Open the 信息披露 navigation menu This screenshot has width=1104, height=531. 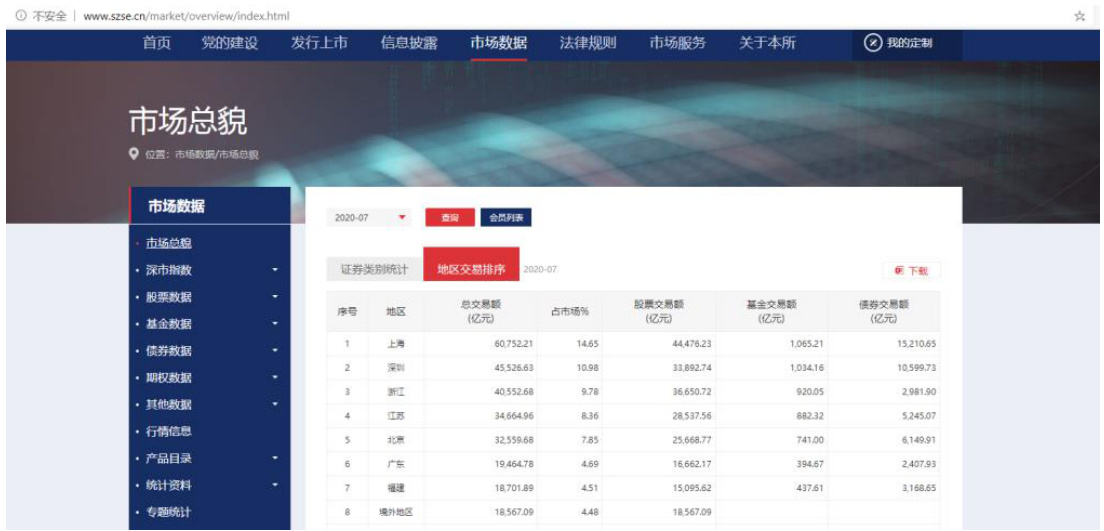pos(408,43)
